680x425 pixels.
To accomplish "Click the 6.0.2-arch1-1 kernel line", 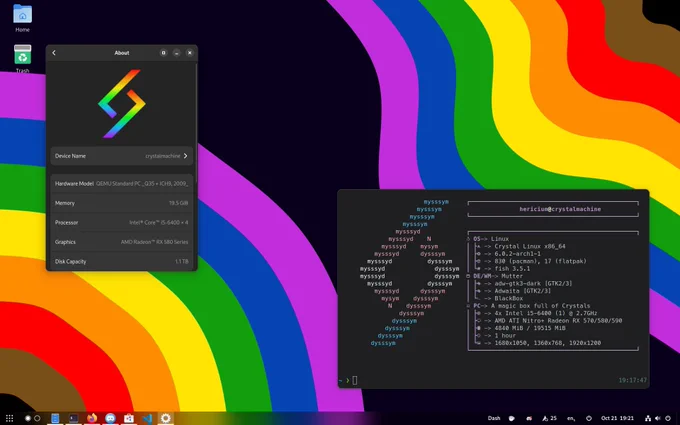I will (x=518, y=254).
